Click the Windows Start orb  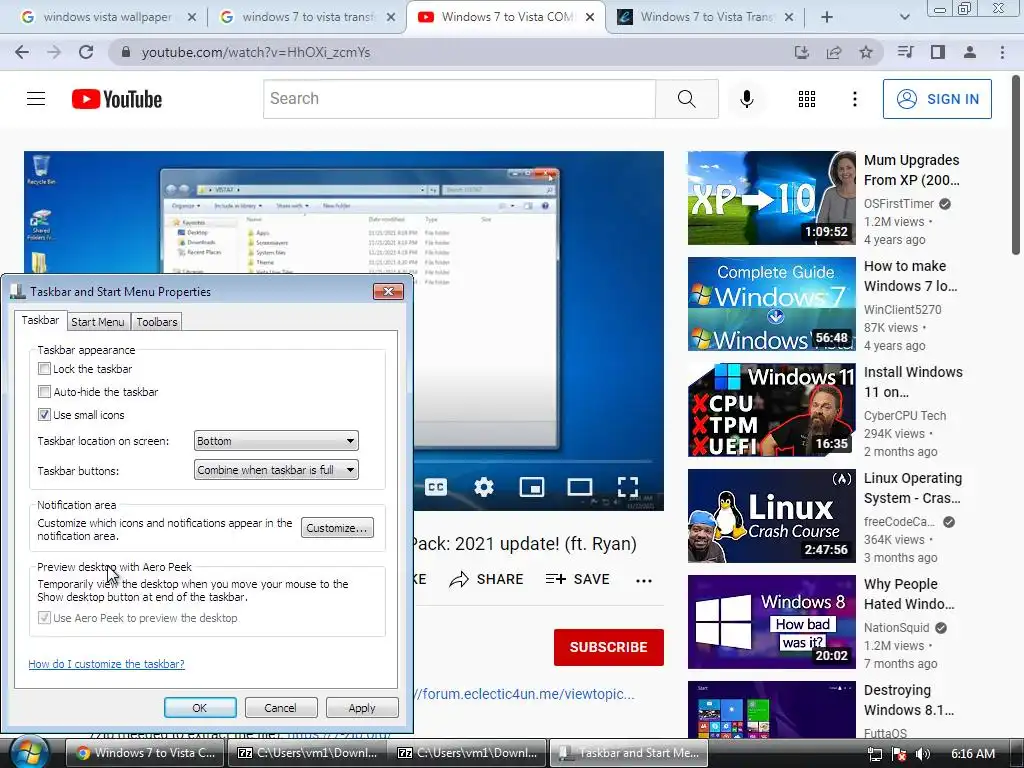pyautogui.click(x=29, y=753)
